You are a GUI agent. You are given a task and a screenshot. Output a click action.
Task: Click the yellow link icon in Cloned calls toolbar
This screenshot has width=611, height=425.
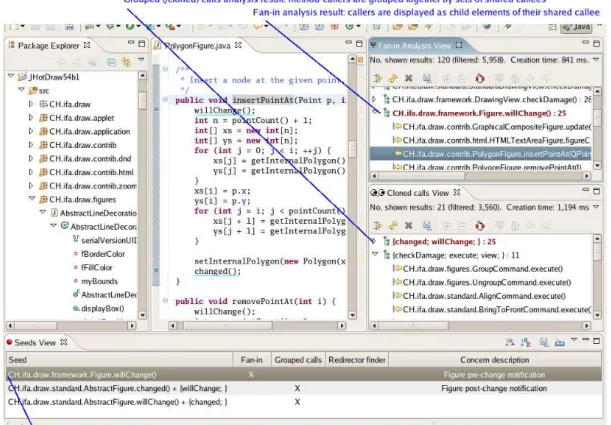(x=393, y=226)
